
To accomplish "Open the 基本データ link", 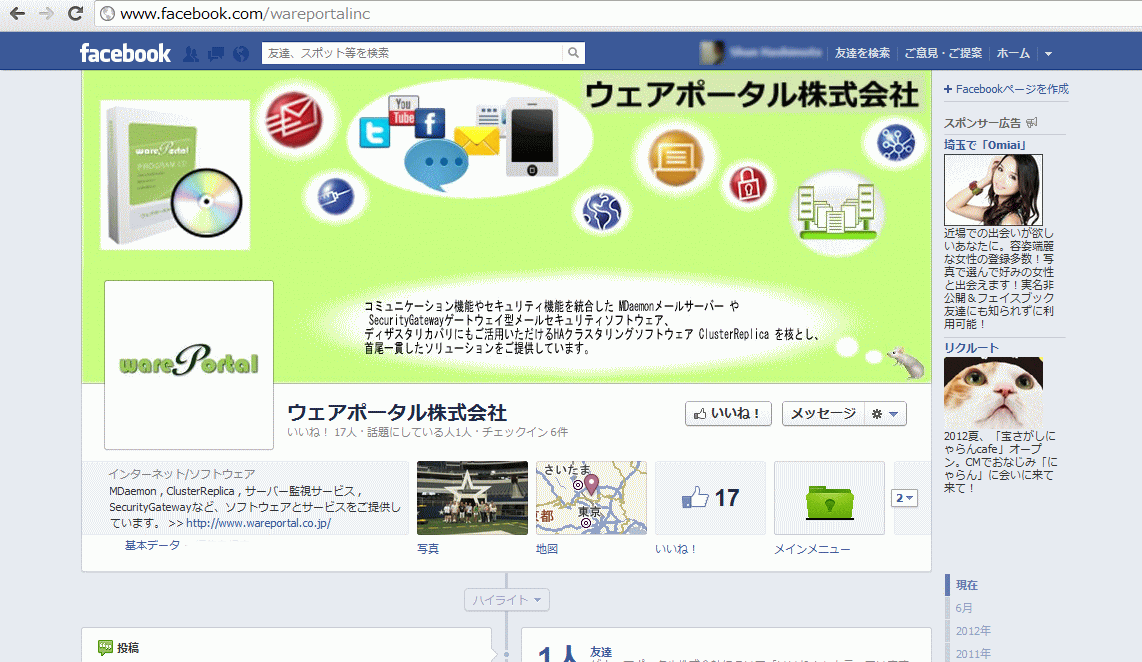I will click(x=152, y=545).
